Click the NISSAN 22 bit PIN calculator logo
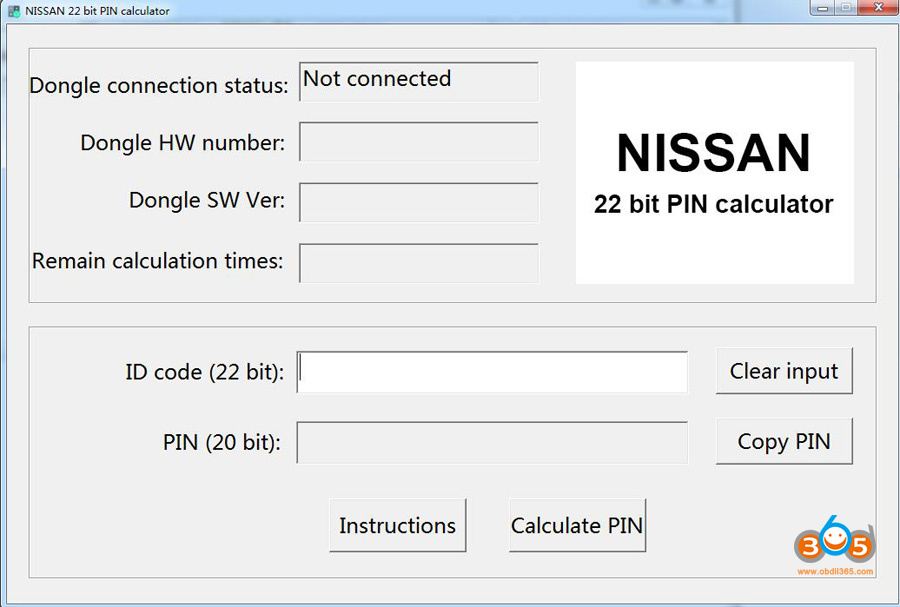Image resolution: width=900 pixels, height=607 pixels. point(714,172)
